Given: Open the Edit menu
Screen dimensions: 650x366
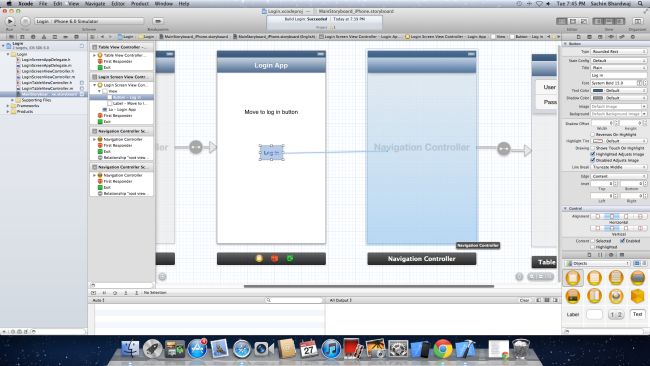Looking at the screenshot, I should pyautogui.click(x=58, y=4).
